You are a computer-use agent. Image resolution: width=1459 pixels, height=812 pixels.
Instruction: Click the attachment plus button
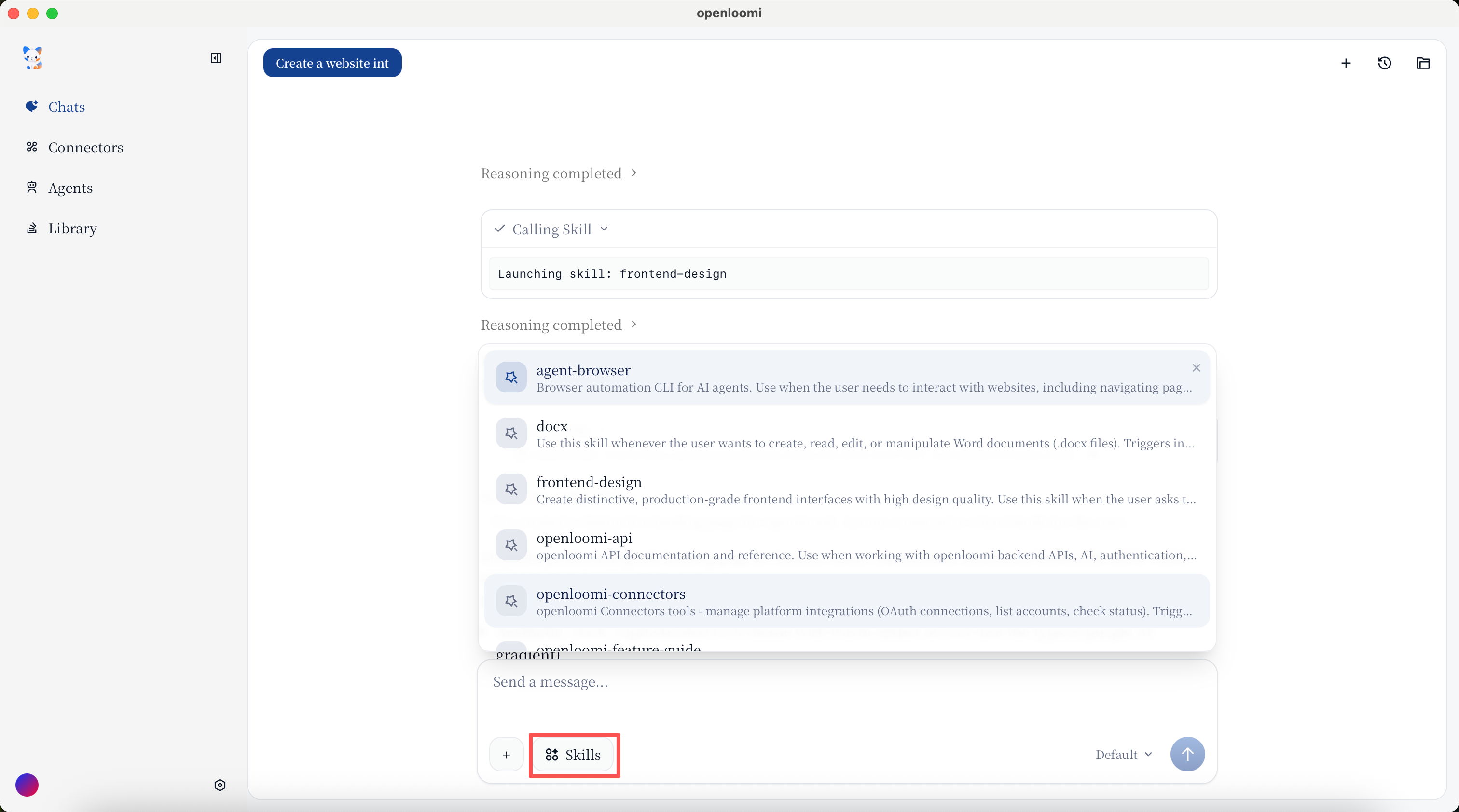[x=506, y=755]
